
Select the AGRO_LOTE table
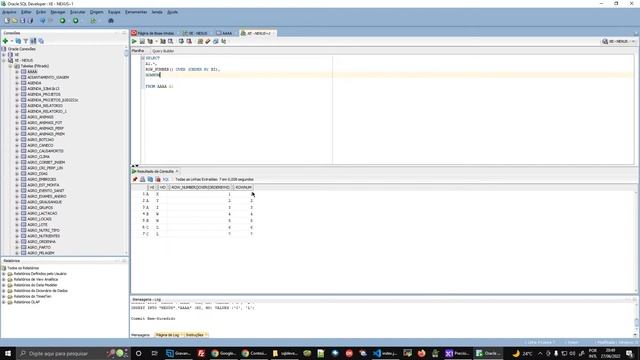(x=38, y=224)
